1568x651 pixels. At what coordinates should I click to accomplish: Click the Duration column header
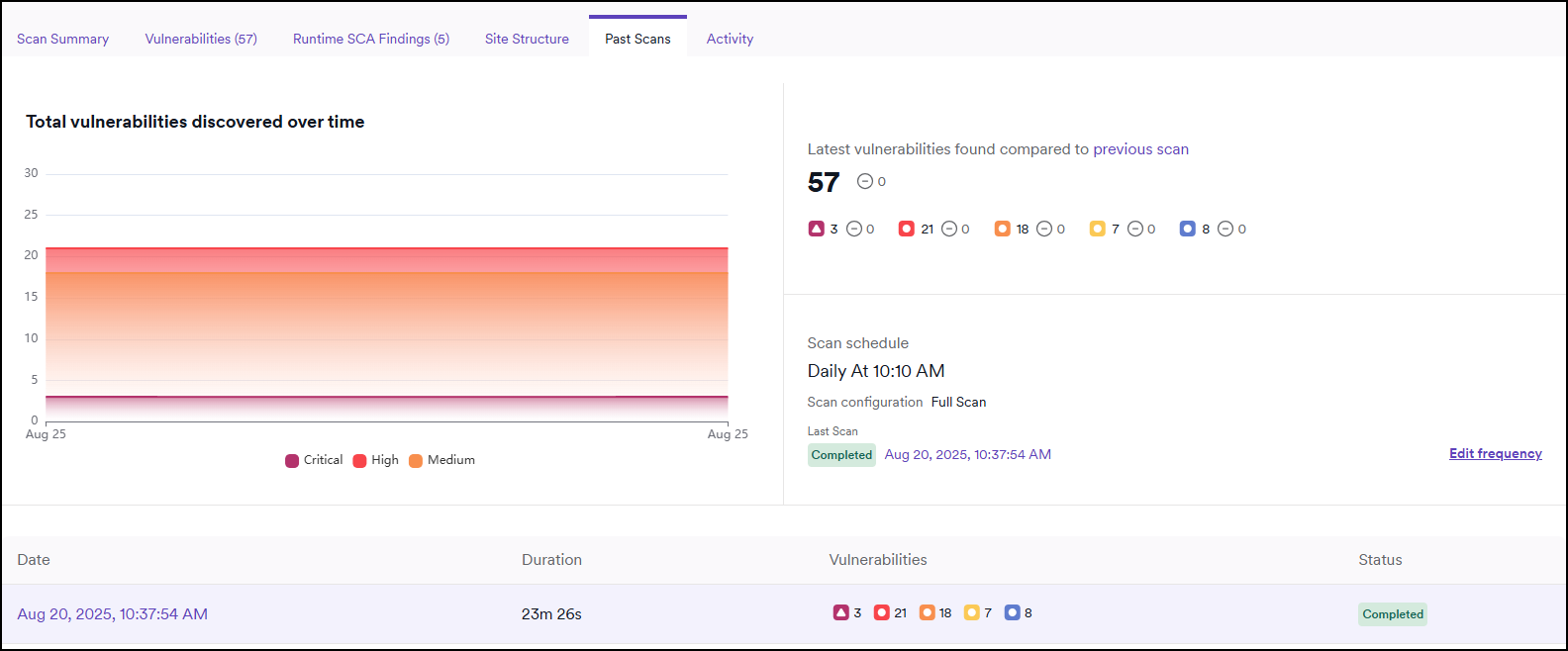coord(551,560)
